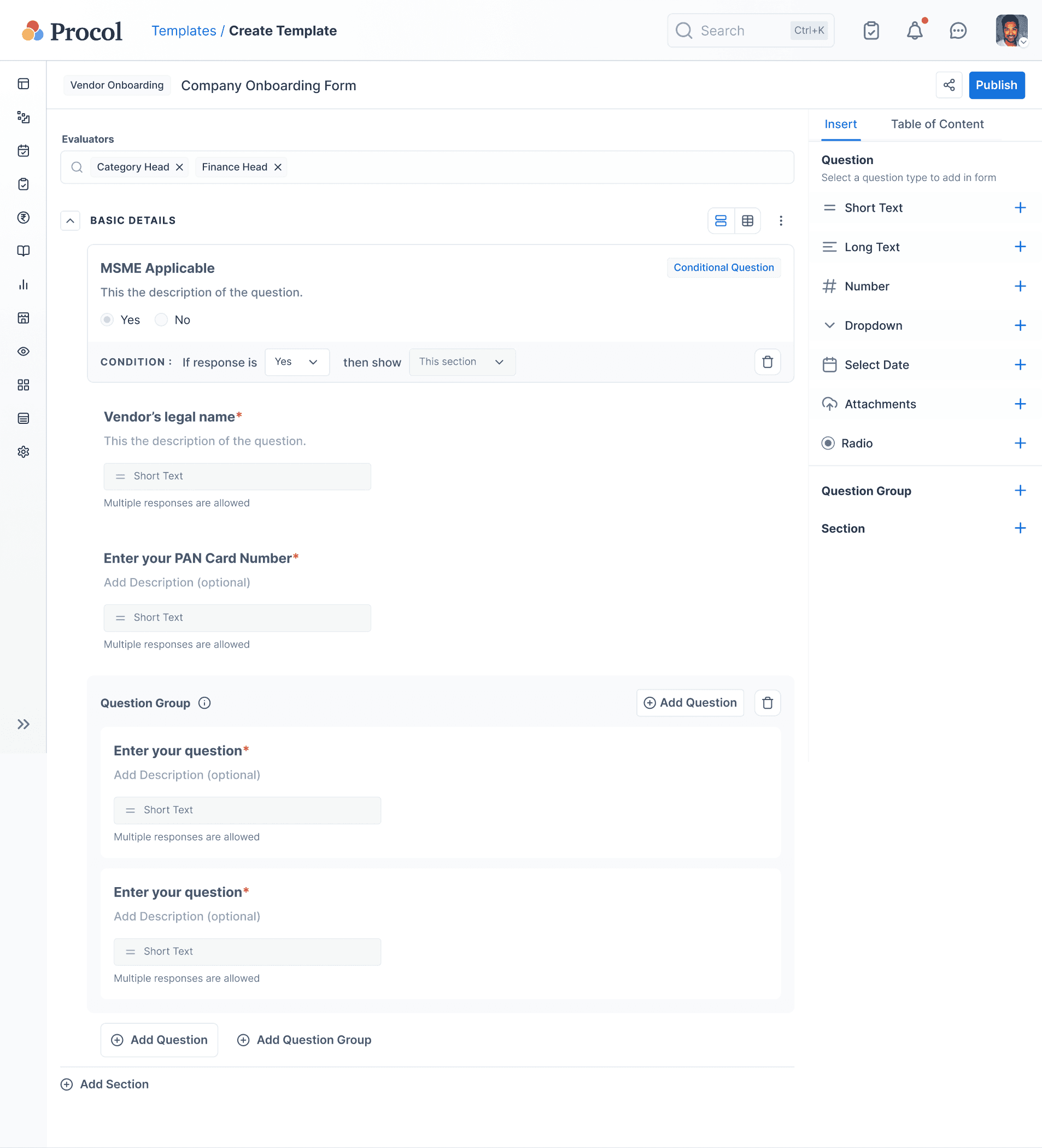Open the rupee payments icon in sidebar
The height and width of the screenshot is (1148, 1042).
(24, 218)
